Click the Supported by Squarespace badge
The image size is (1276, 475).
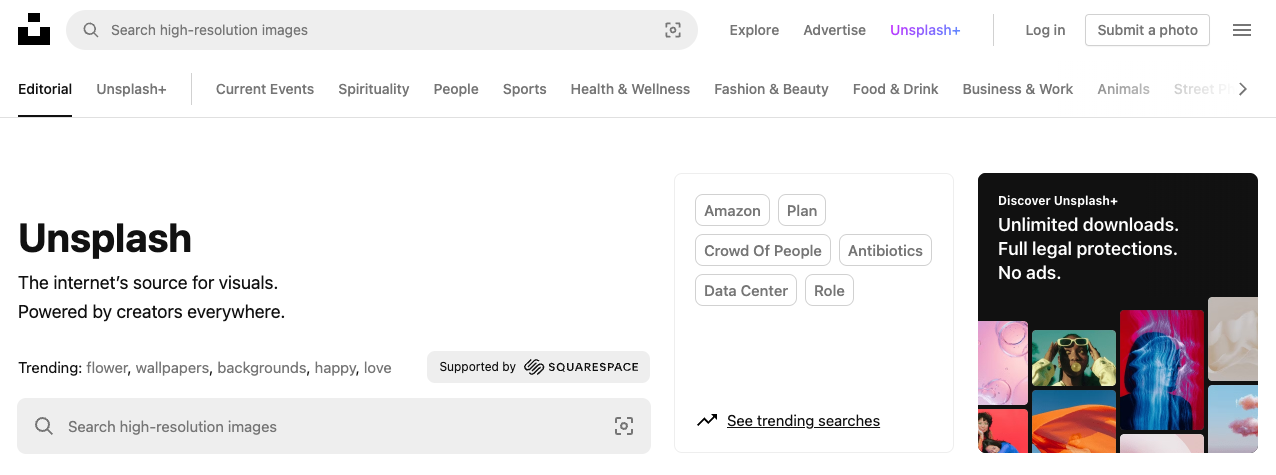coord(538,367)
